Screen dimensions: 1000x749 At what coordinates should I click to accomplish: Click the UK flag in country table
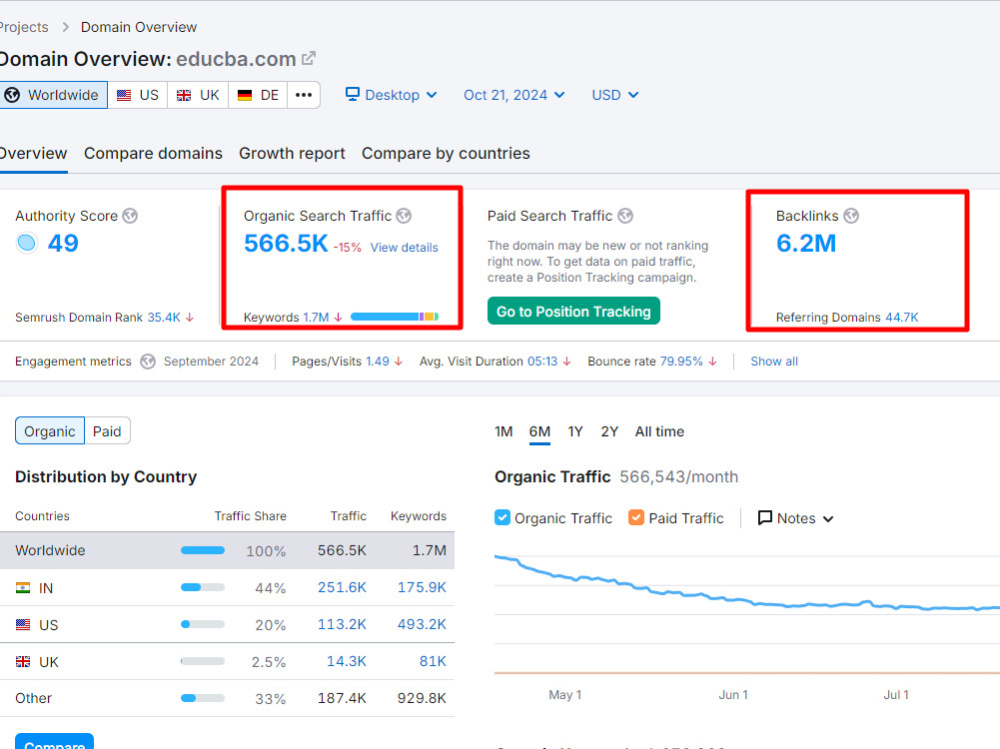(23, 662)
